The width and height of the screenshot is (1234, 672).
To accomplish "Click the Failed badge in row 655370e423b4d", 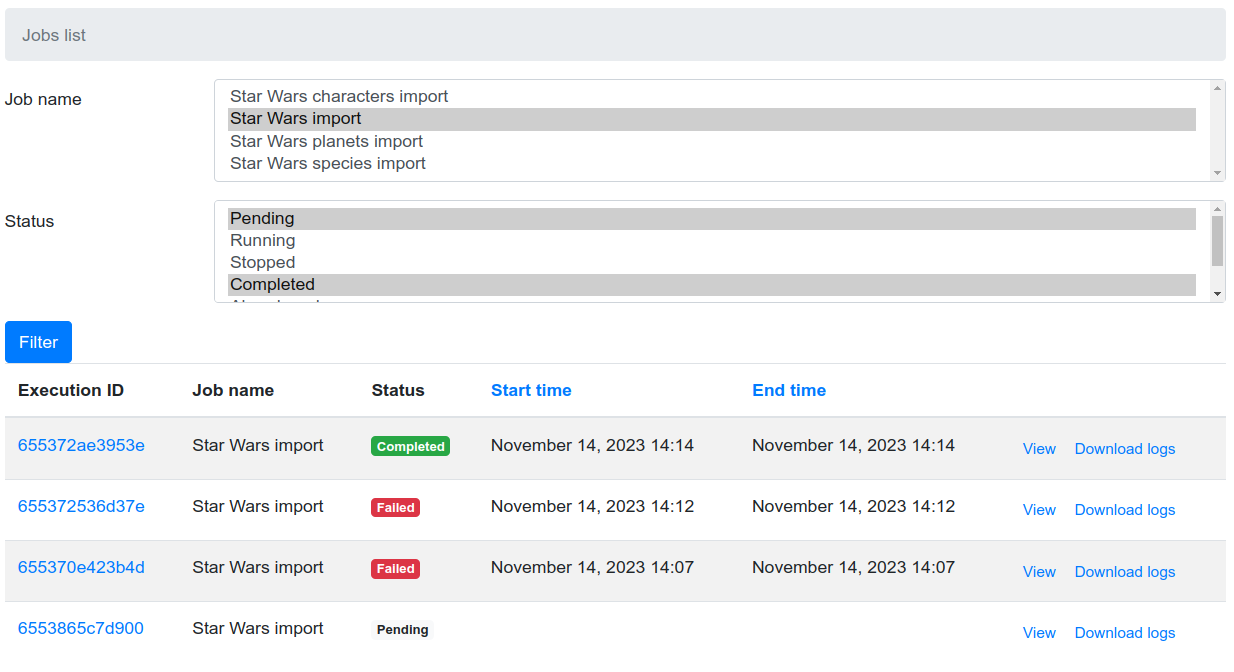I will pyautogui.click(x=395, y=569).
